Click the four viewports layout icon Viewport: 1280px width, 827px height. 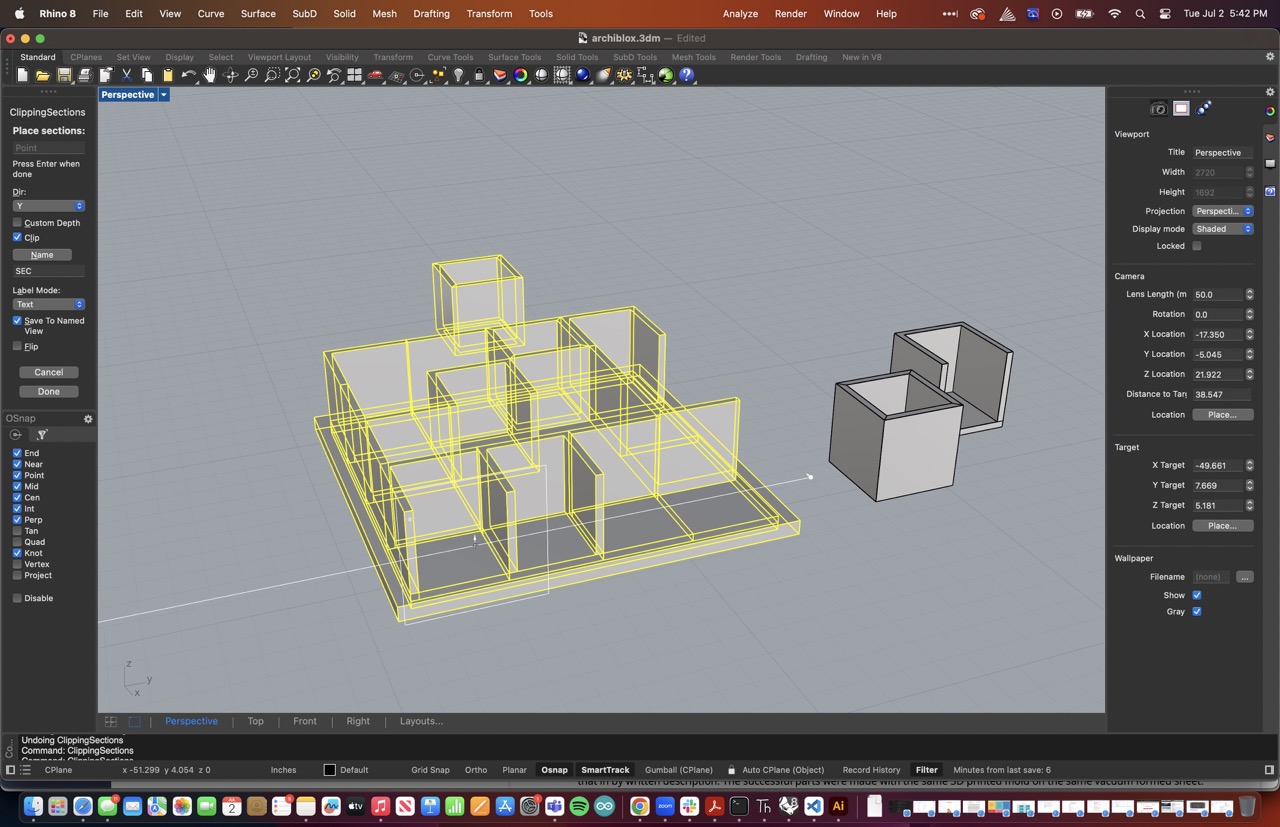(354, 75)
